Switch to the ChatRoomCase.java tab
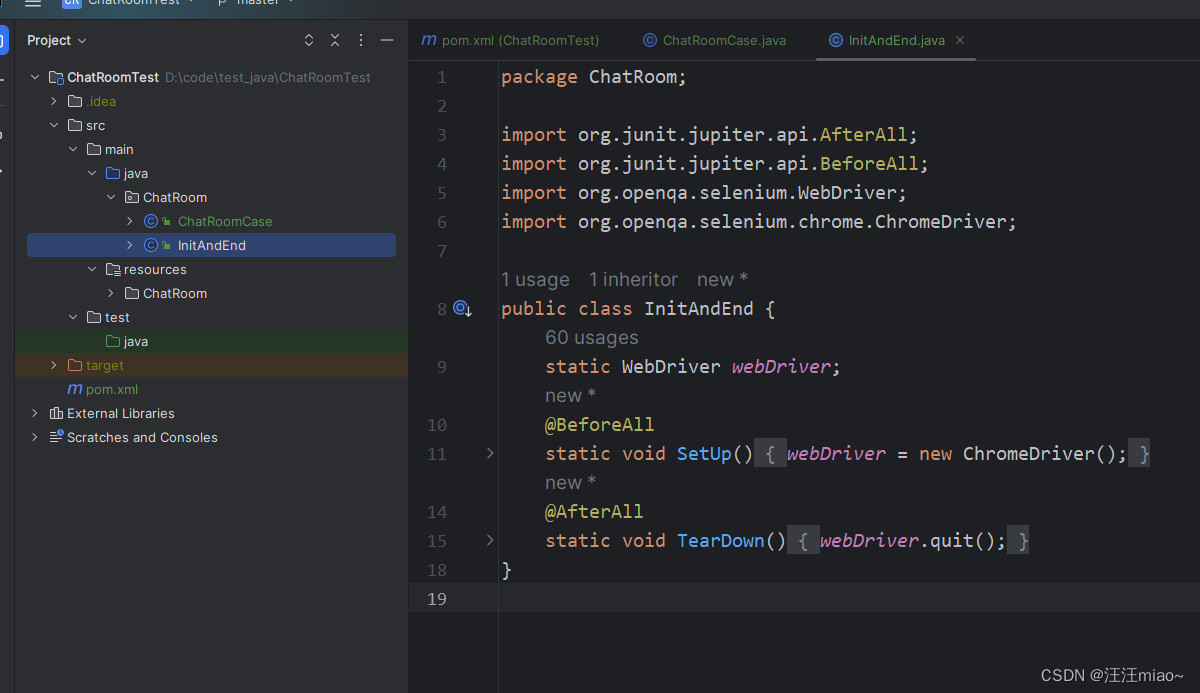The image size is (1200, 693). coord(714,40)
